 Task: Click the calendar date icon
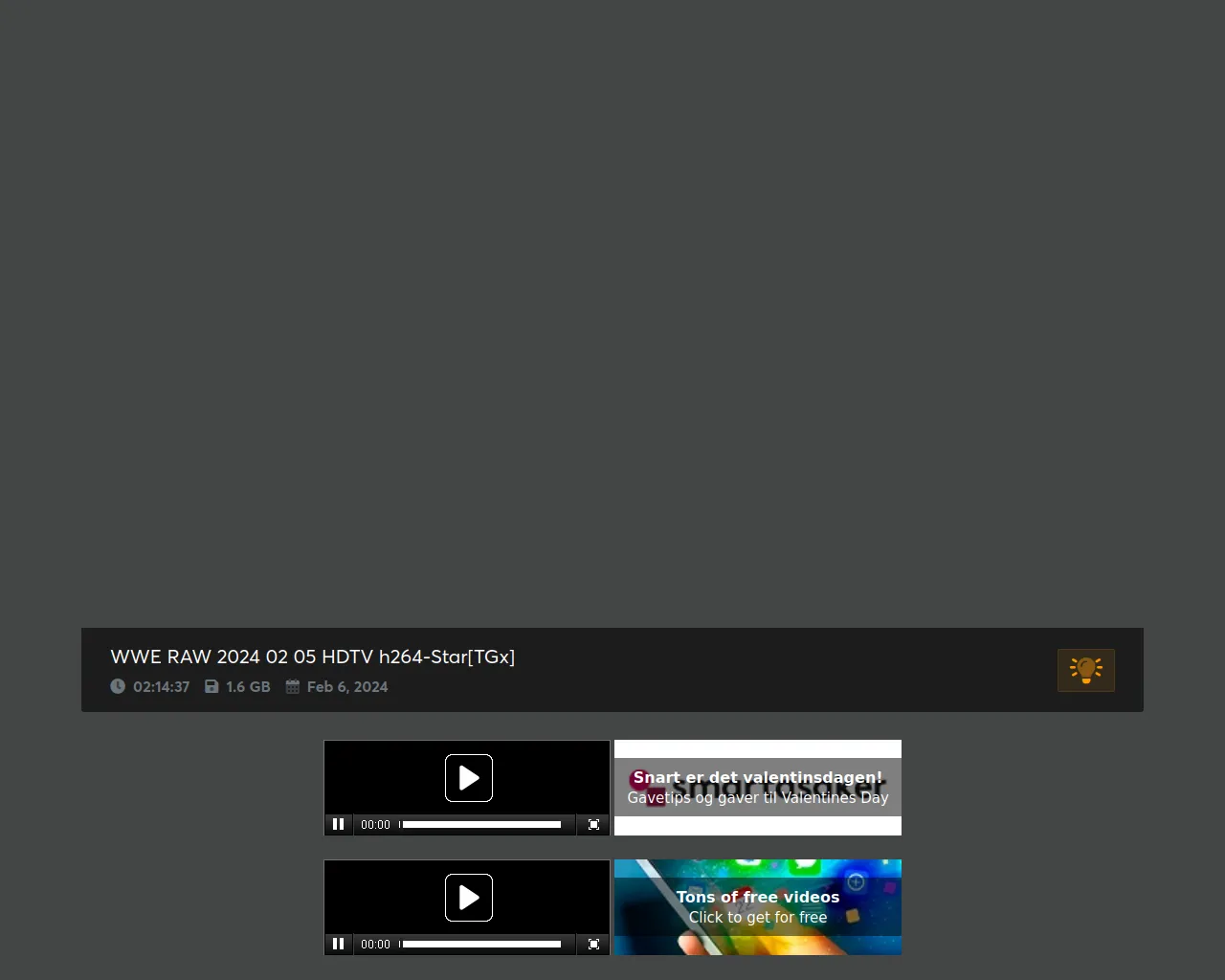(291, 686)
